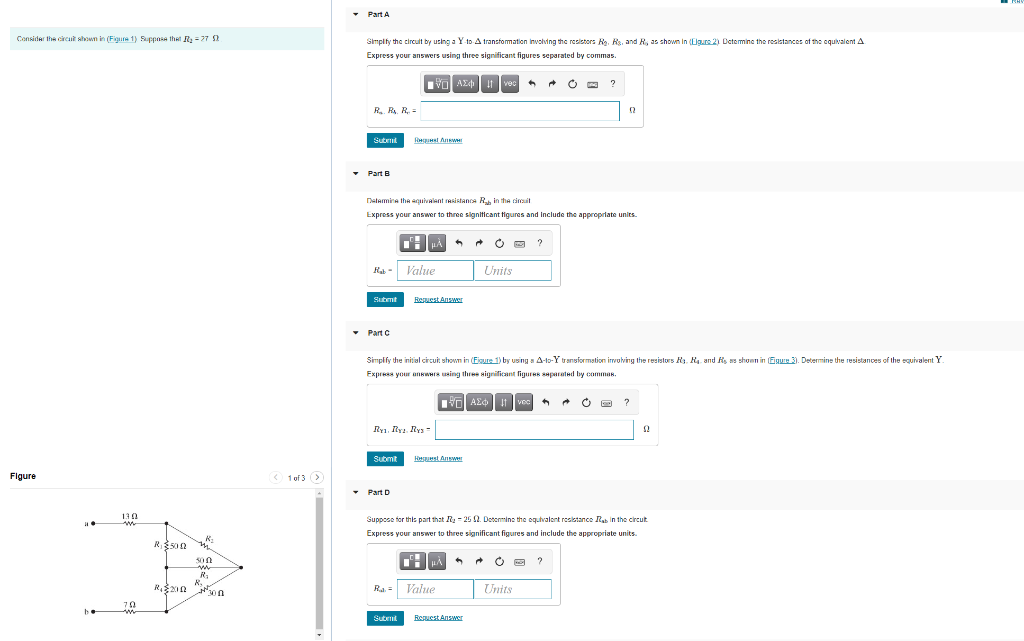
Task: Undo in Part D toolbar
Action: point(458,561)
